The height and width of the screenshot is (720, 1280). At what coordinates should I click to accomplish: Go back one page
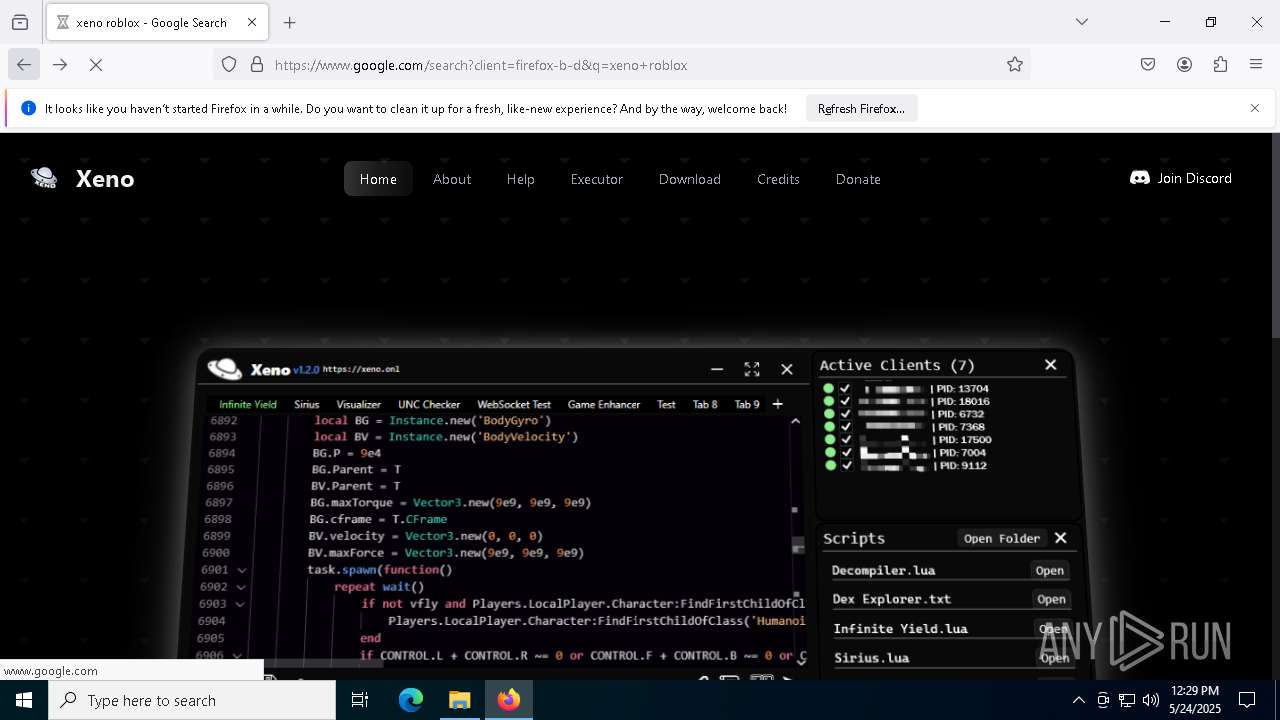(24, 65)
